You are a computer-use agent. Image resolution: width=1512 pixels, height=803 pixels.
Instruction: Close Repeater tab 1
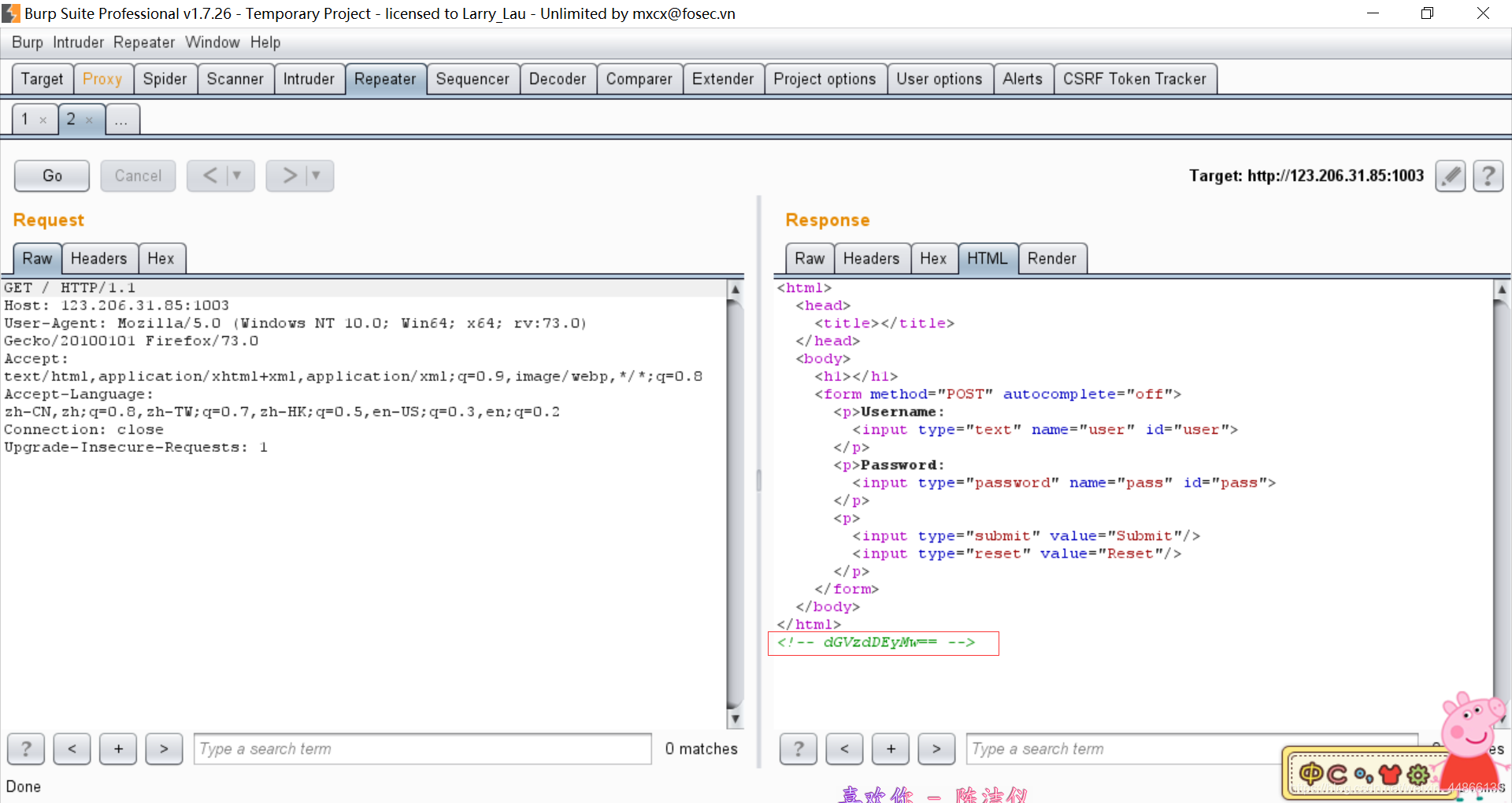43,120
